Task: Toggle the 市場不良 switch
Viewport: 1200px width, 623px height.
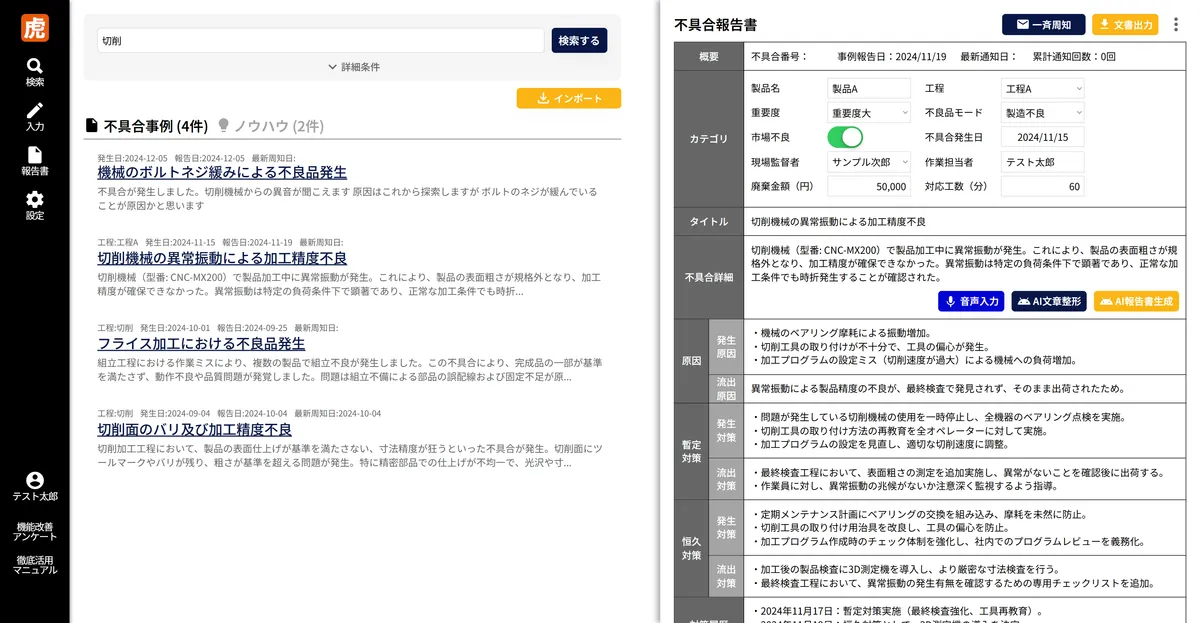Action: pyautogui.click(x=845, y=137)
